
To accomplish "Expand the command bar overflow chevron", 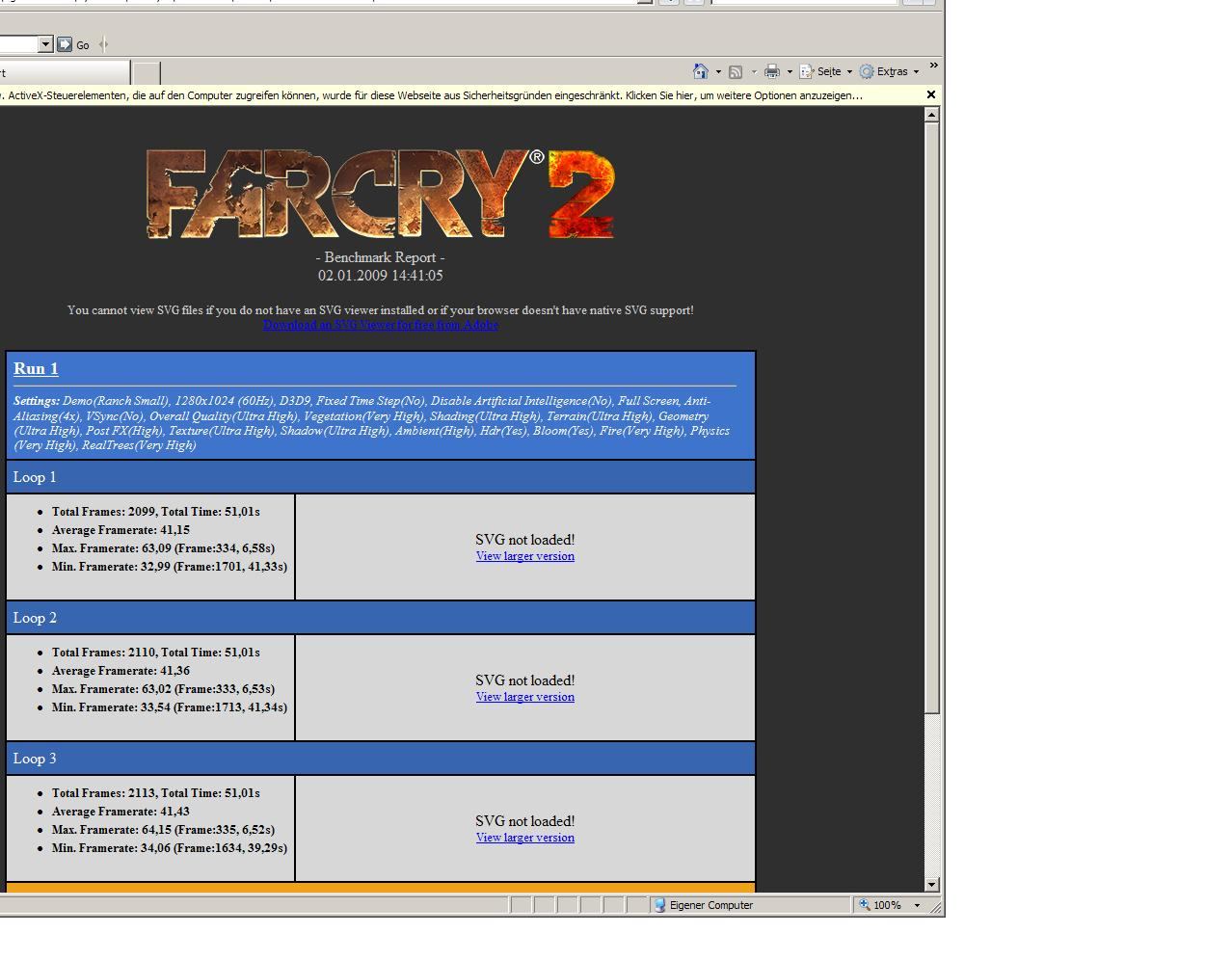I will [933, 66].
